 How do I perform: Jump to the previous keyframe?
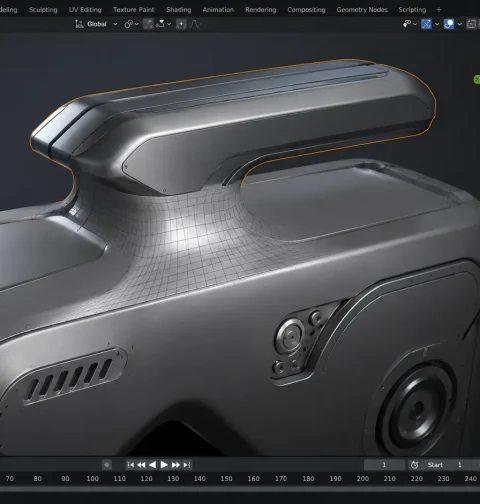(141, 465)
